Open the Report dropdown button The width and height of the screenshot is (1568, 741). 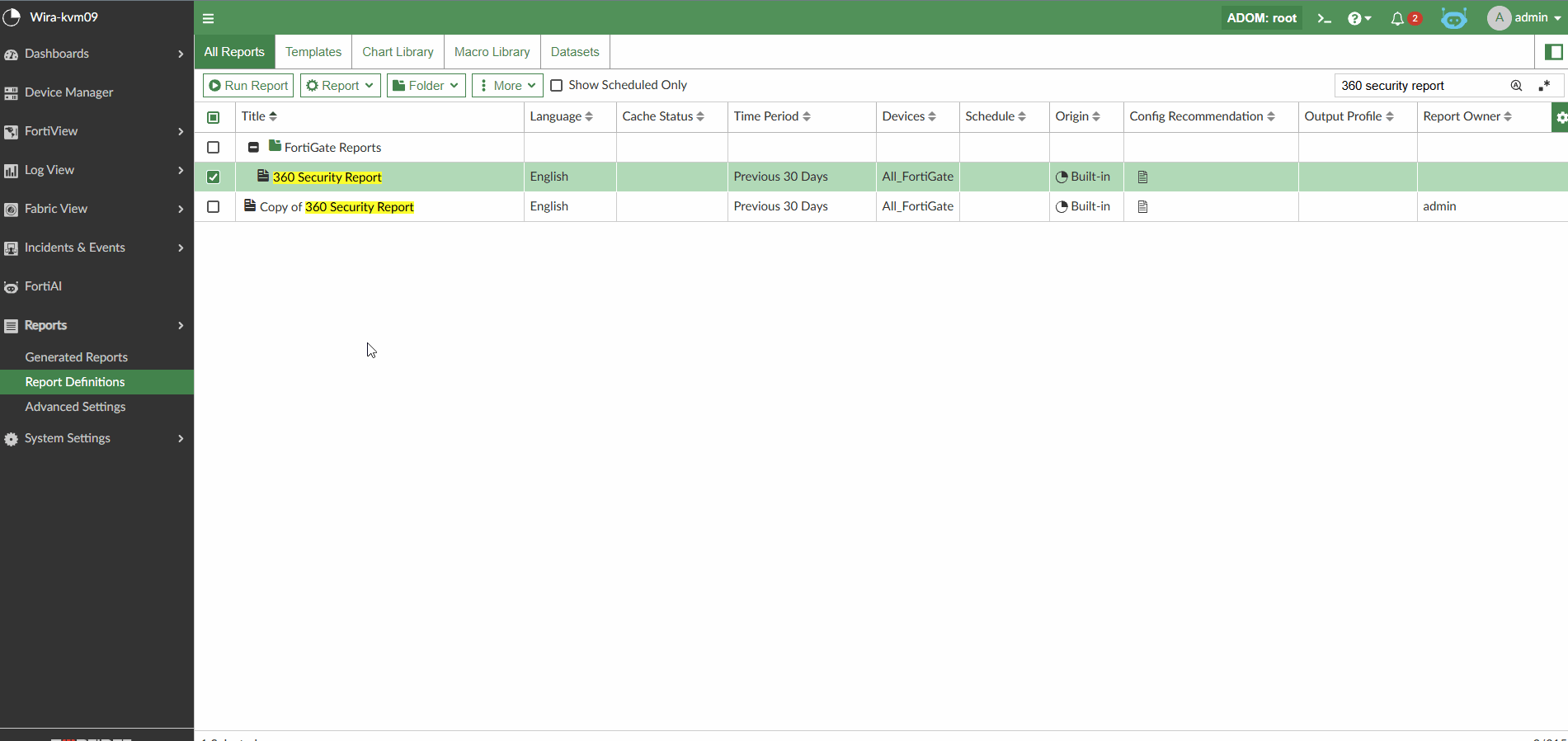(340, 85)
